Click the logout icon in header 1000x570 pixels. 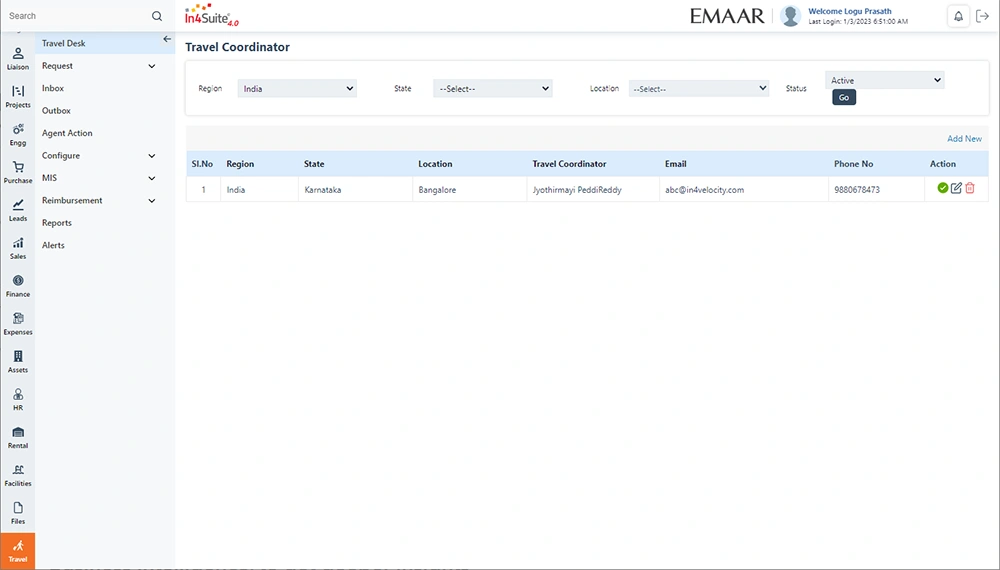tap(982, 16)
